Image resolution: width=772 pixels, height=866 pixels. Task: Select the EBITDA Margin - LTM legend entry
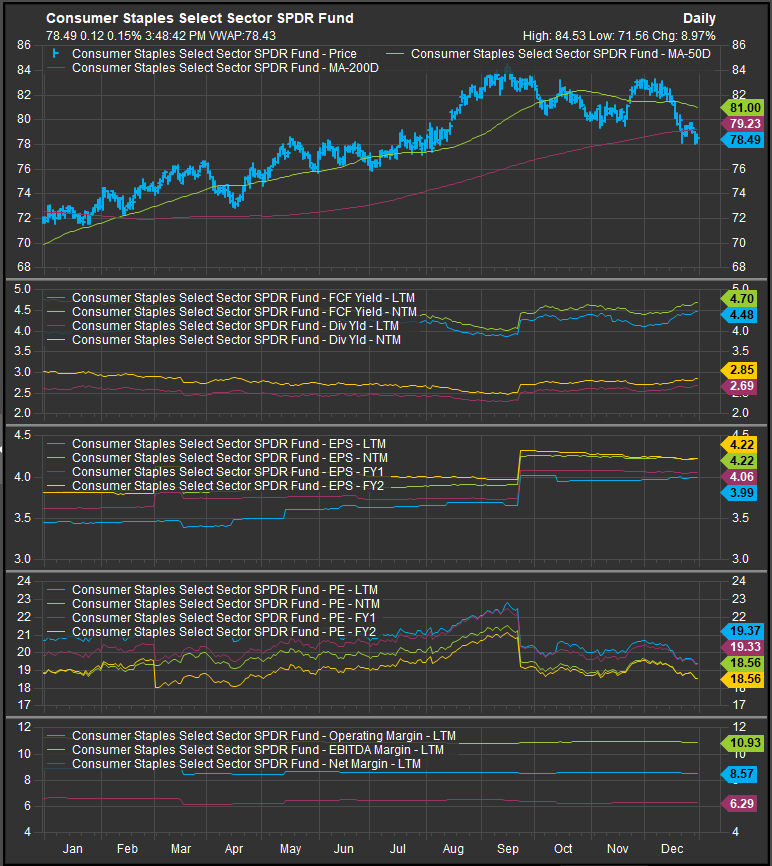pos(246,749)
